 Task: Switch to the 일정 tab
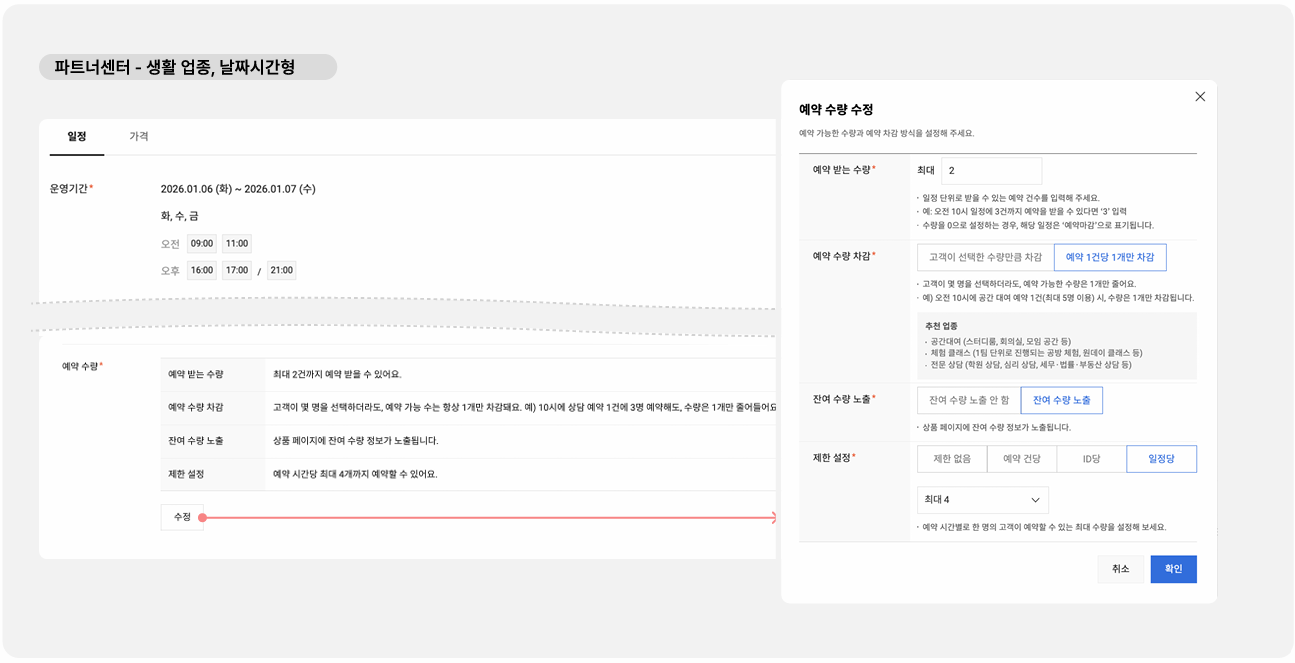click(77, 136)
